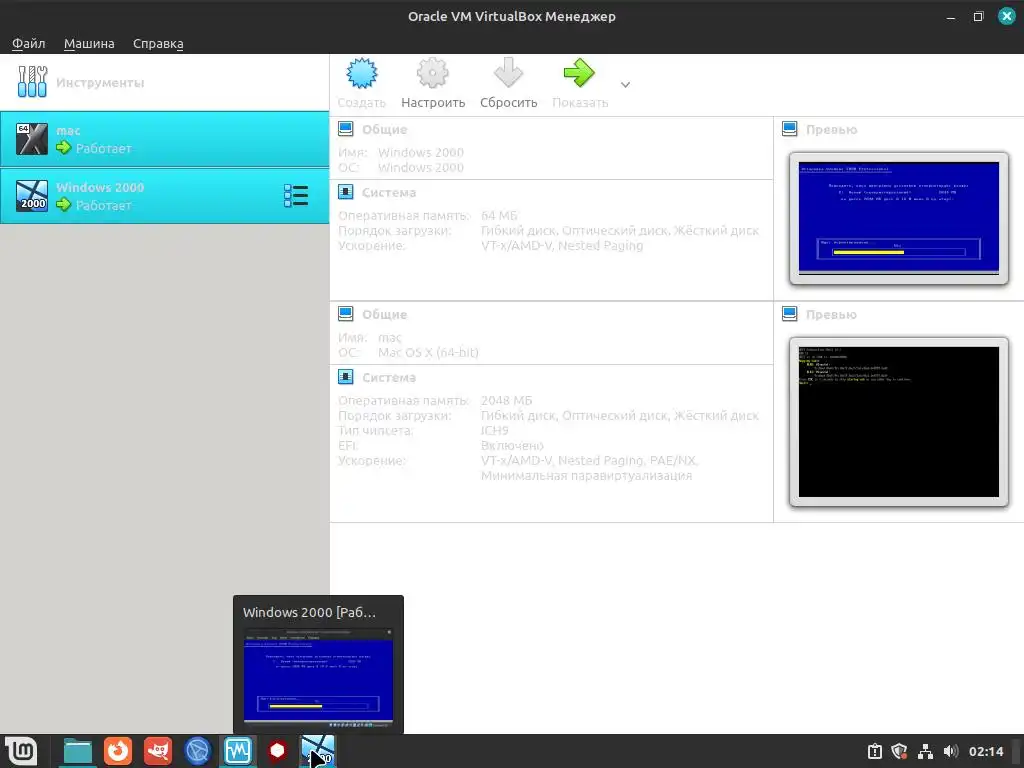Click the Сбросить (Discard) toolbar button

(x=509, y=83)
